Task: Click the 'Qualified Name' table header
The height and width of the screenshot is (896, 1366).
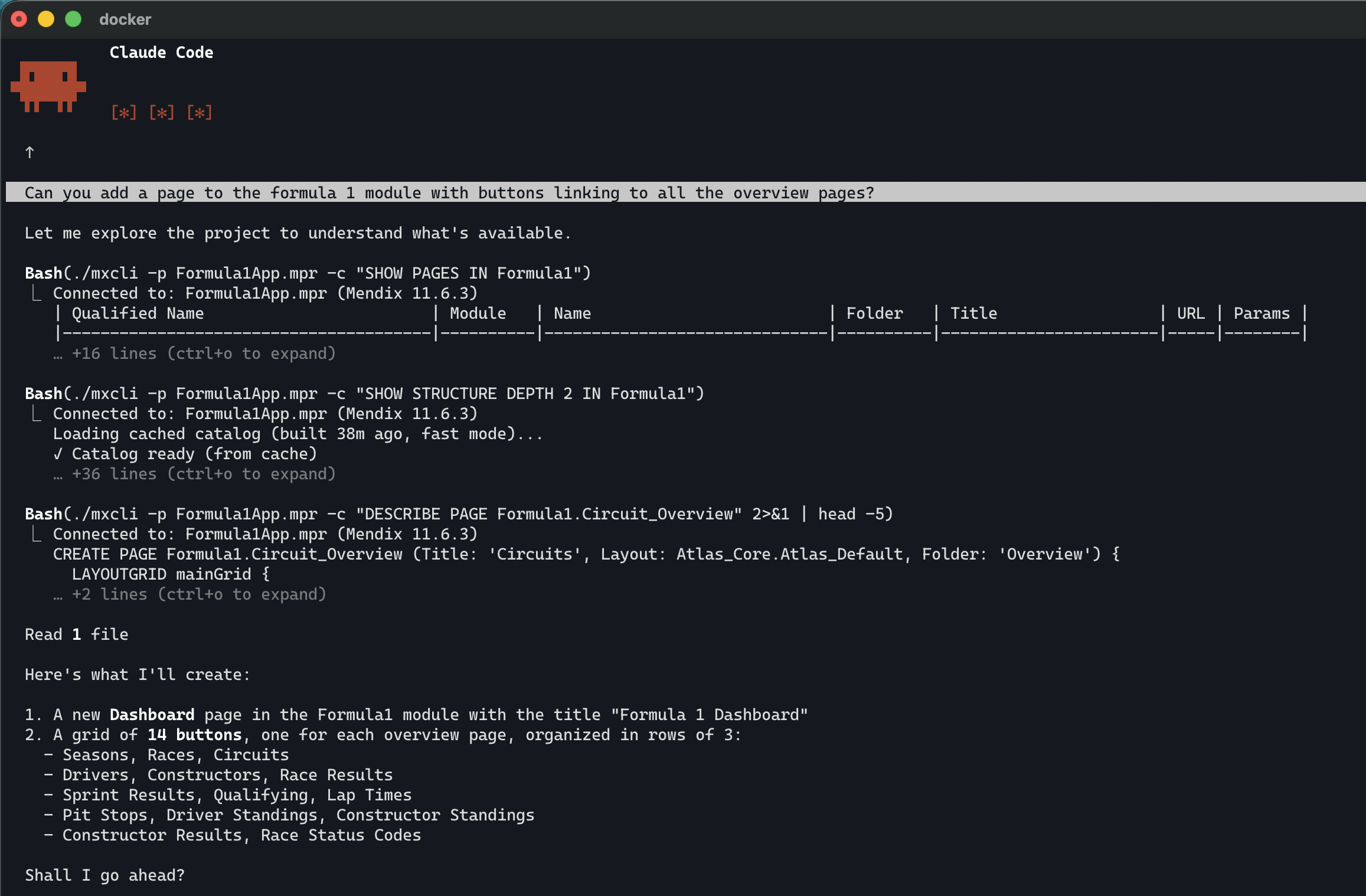Action: click(x=138, y=313)
